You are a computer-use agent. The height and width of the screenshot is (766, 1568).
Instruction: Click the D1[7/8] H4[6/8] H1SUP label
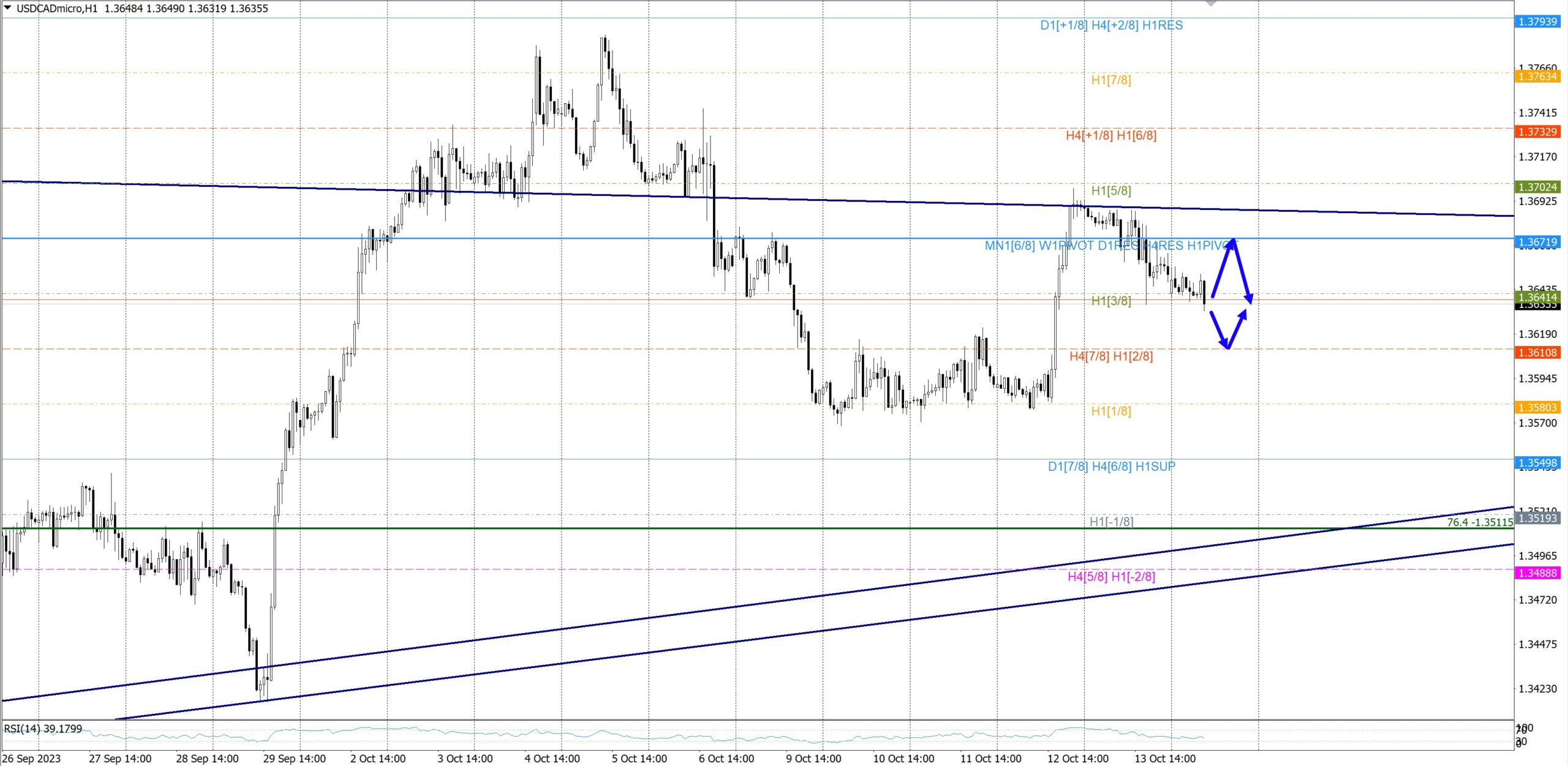point(1111,467)
